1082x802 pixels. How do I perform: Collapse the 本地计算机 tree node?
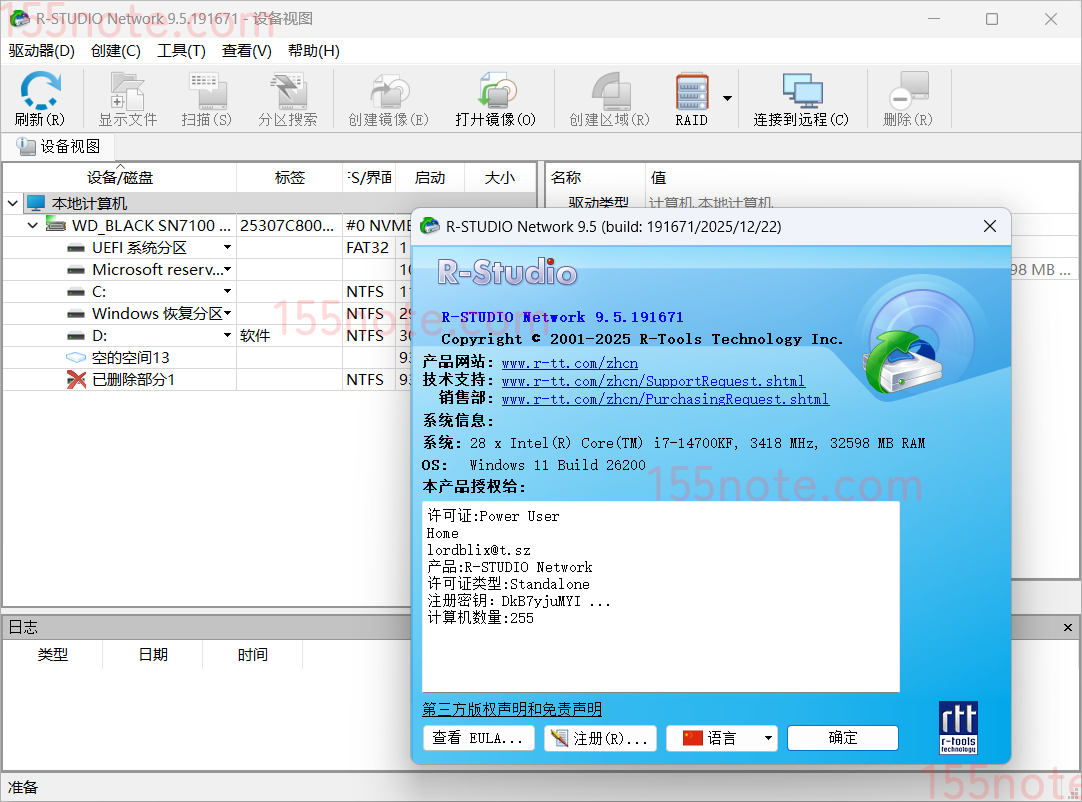click(13, 204)
